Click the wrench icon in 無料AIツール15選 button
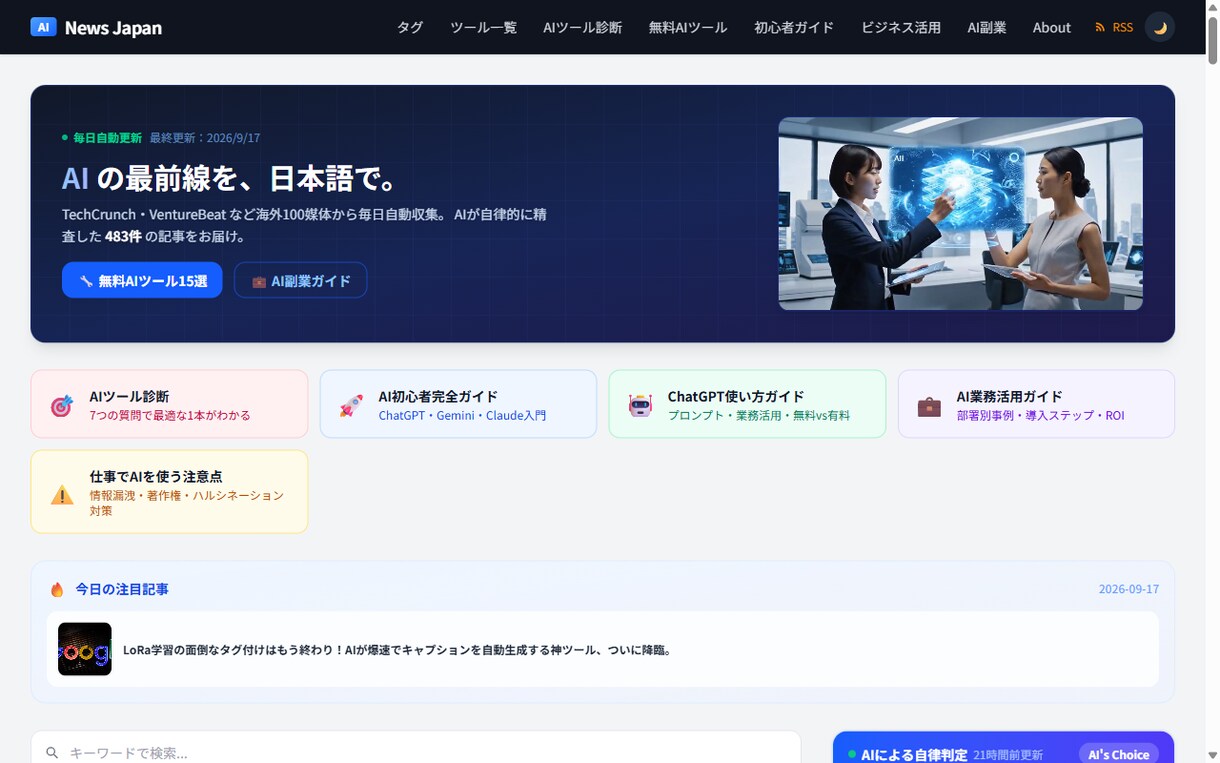Screen dimensions: 1220x763 (87, 281)
